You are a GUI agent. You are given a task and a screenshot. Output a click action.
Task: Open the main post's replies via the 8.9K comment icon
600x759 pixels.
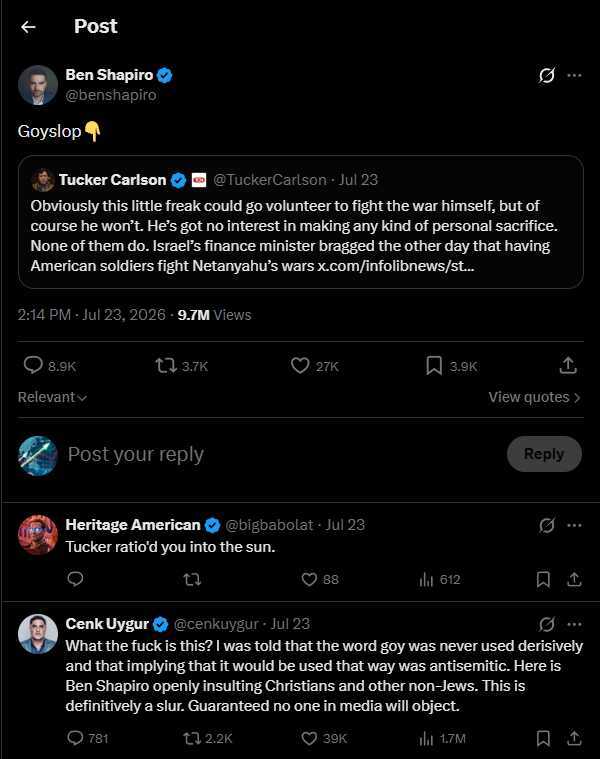click(33, 365)
